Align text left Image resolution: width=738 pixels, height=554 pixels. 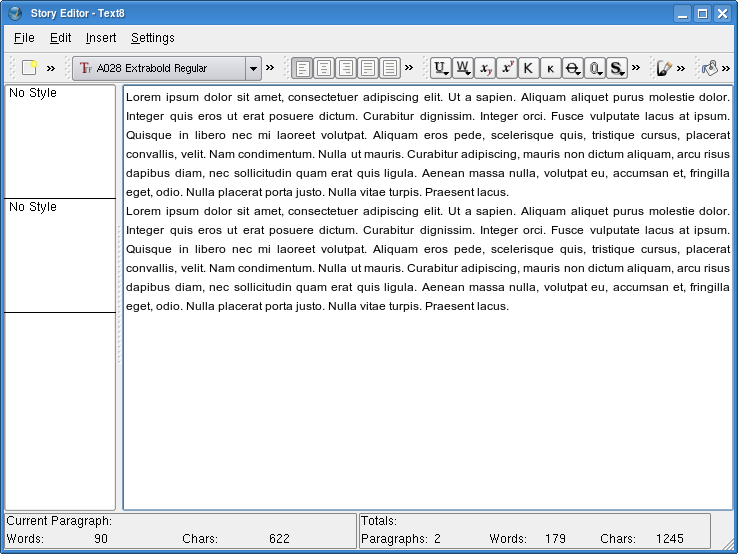point(302,68)
